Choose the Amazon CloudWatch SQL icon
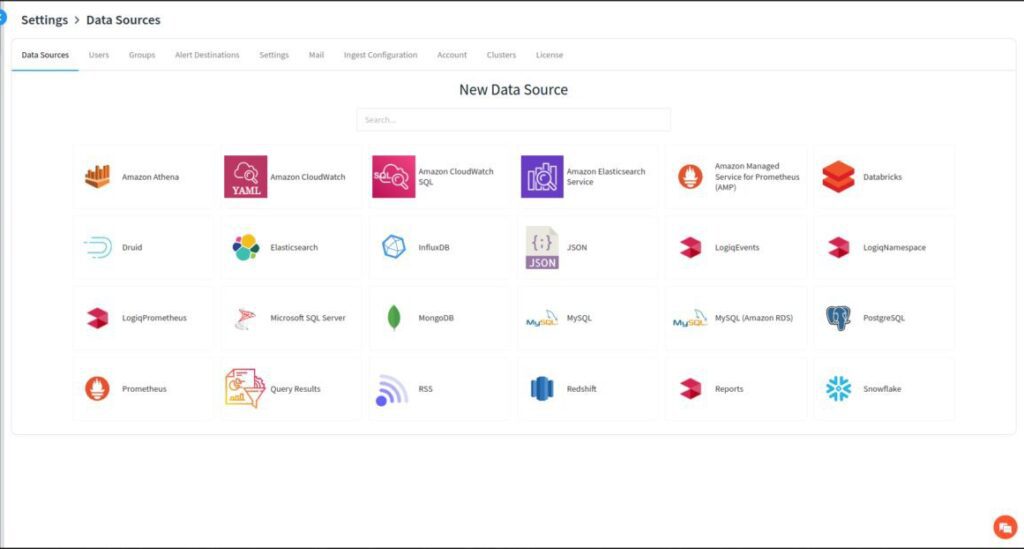This screenshot has height=549, width=1024. coord(394,176)
